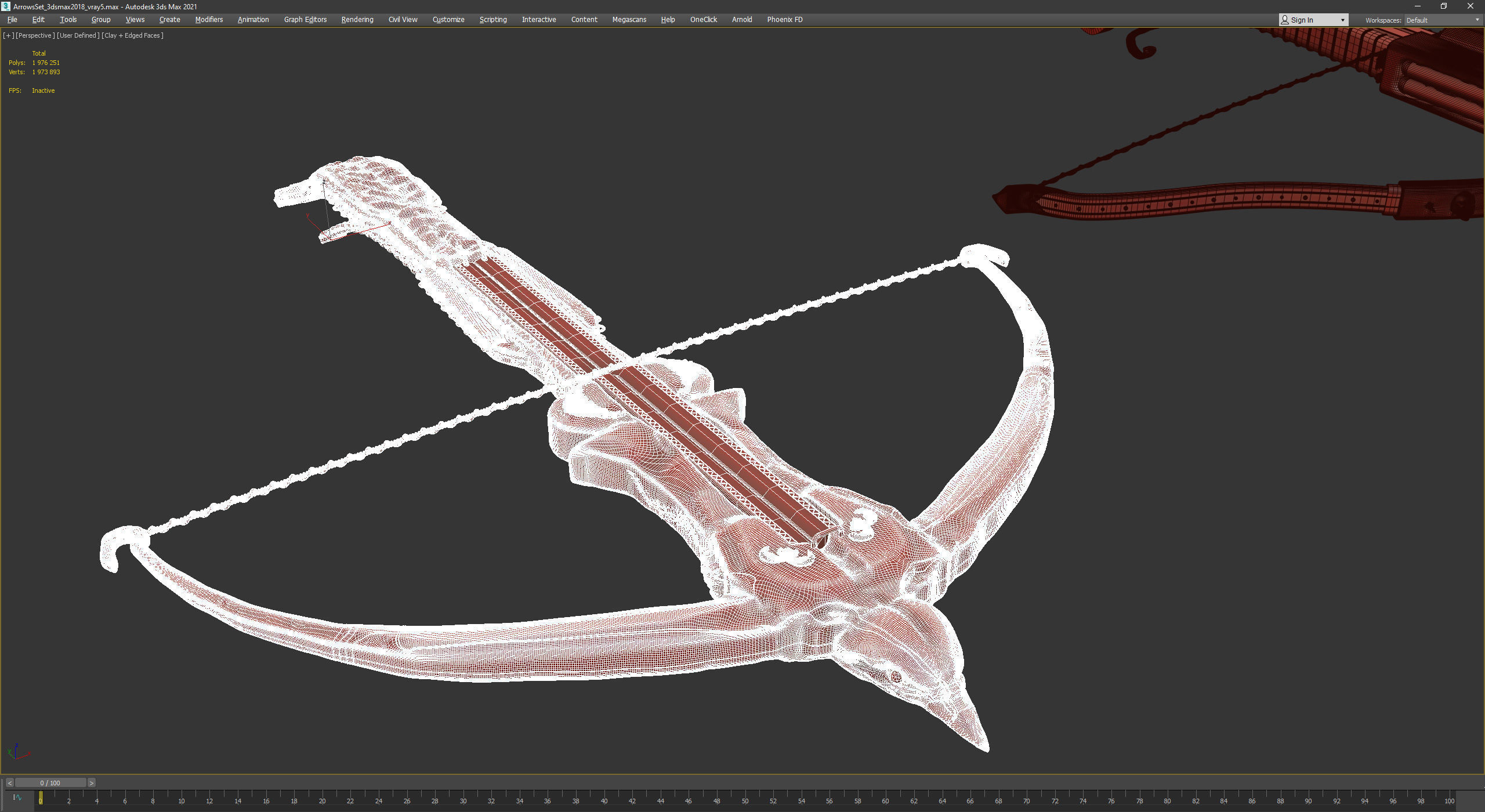Open the Scripting menu

pos(492,20)
